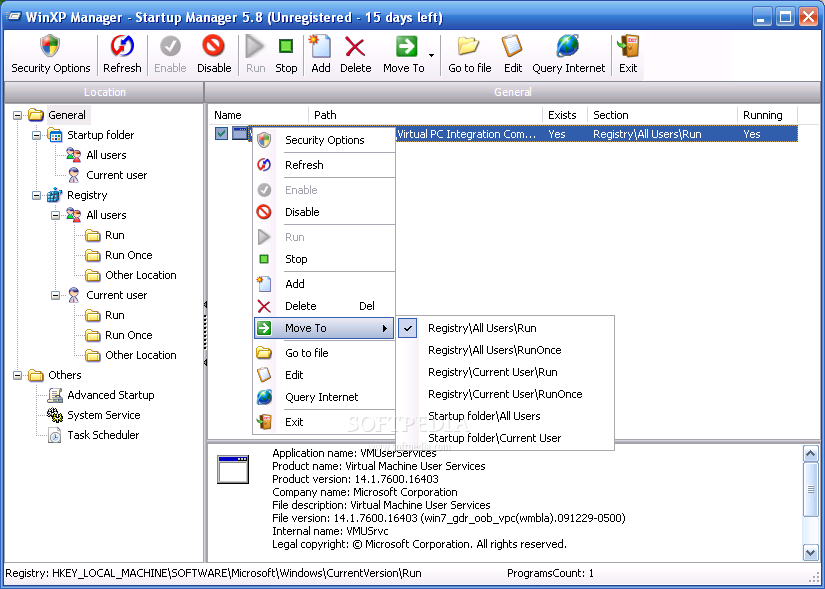
Task: Choose Delete in context menu
Action: coord(324,306)
